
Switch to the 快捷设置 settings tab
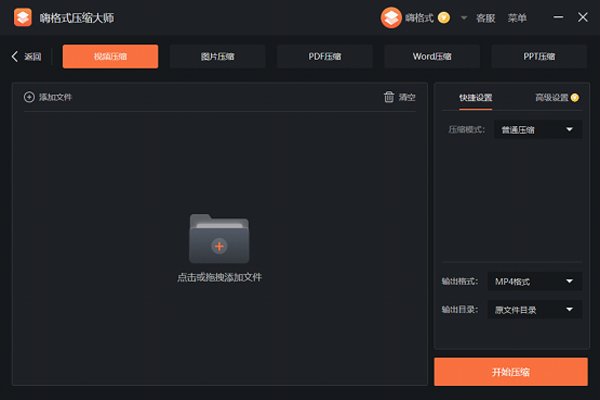(x=475, y=98)
